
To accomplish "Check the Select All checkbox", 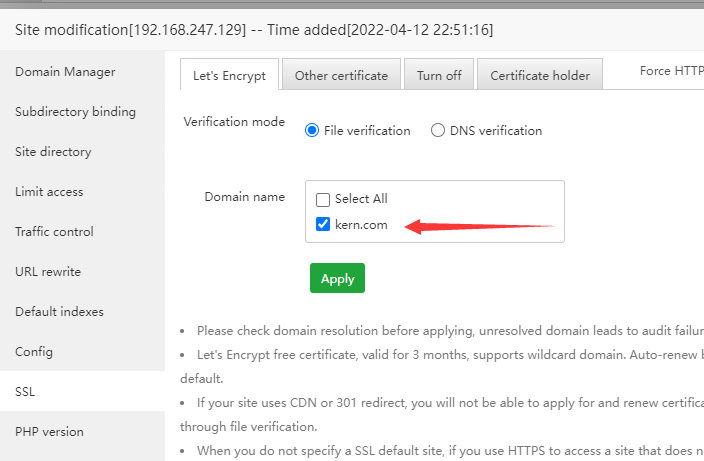I will (x=323, y=199).
